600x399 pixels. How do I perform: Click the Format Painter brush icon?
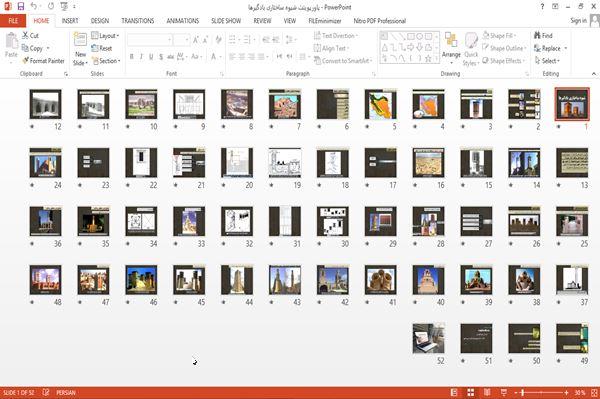pyautogui.click(x=26, y=60)
